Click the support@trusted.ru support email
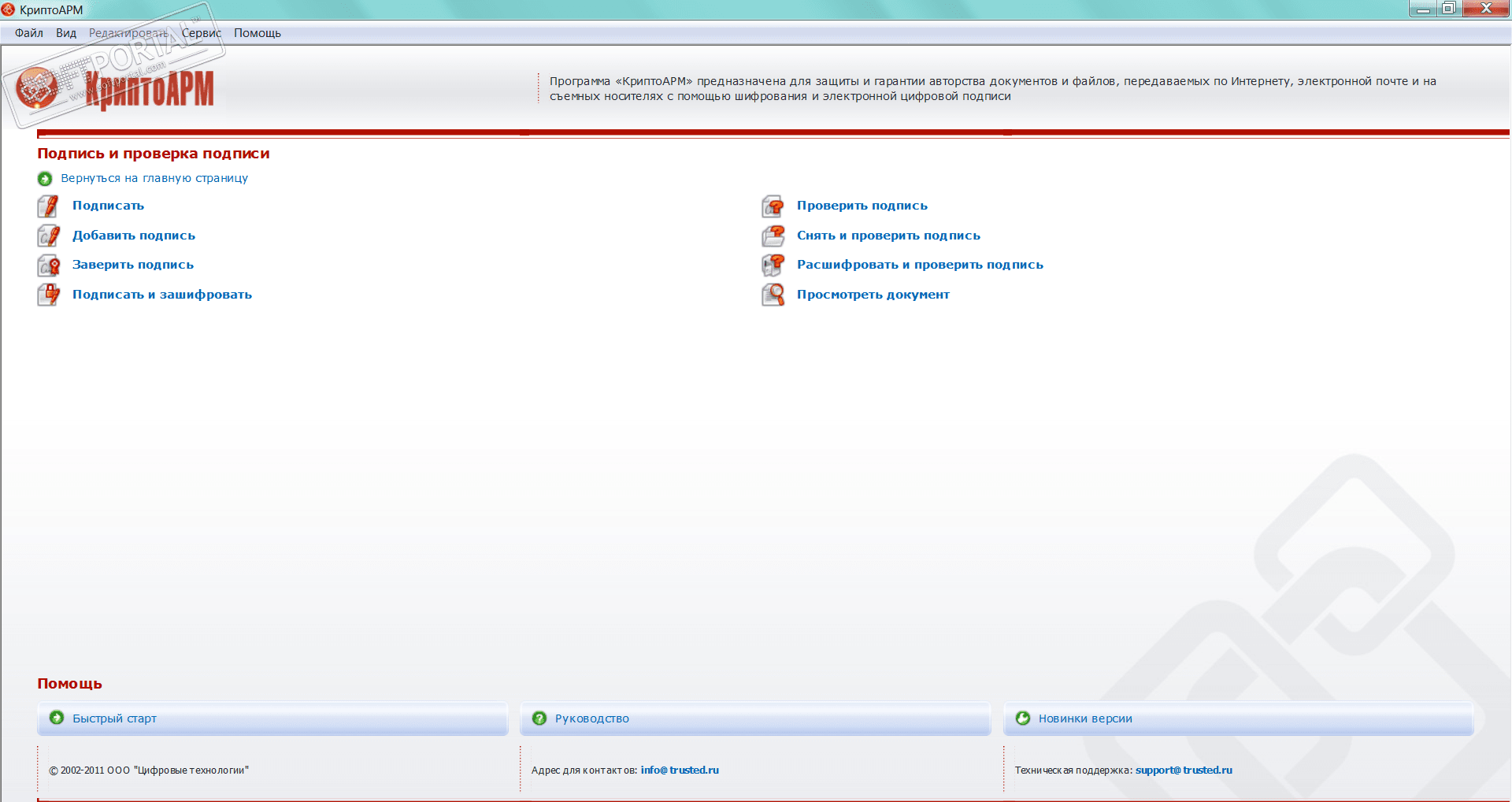 1184,770
